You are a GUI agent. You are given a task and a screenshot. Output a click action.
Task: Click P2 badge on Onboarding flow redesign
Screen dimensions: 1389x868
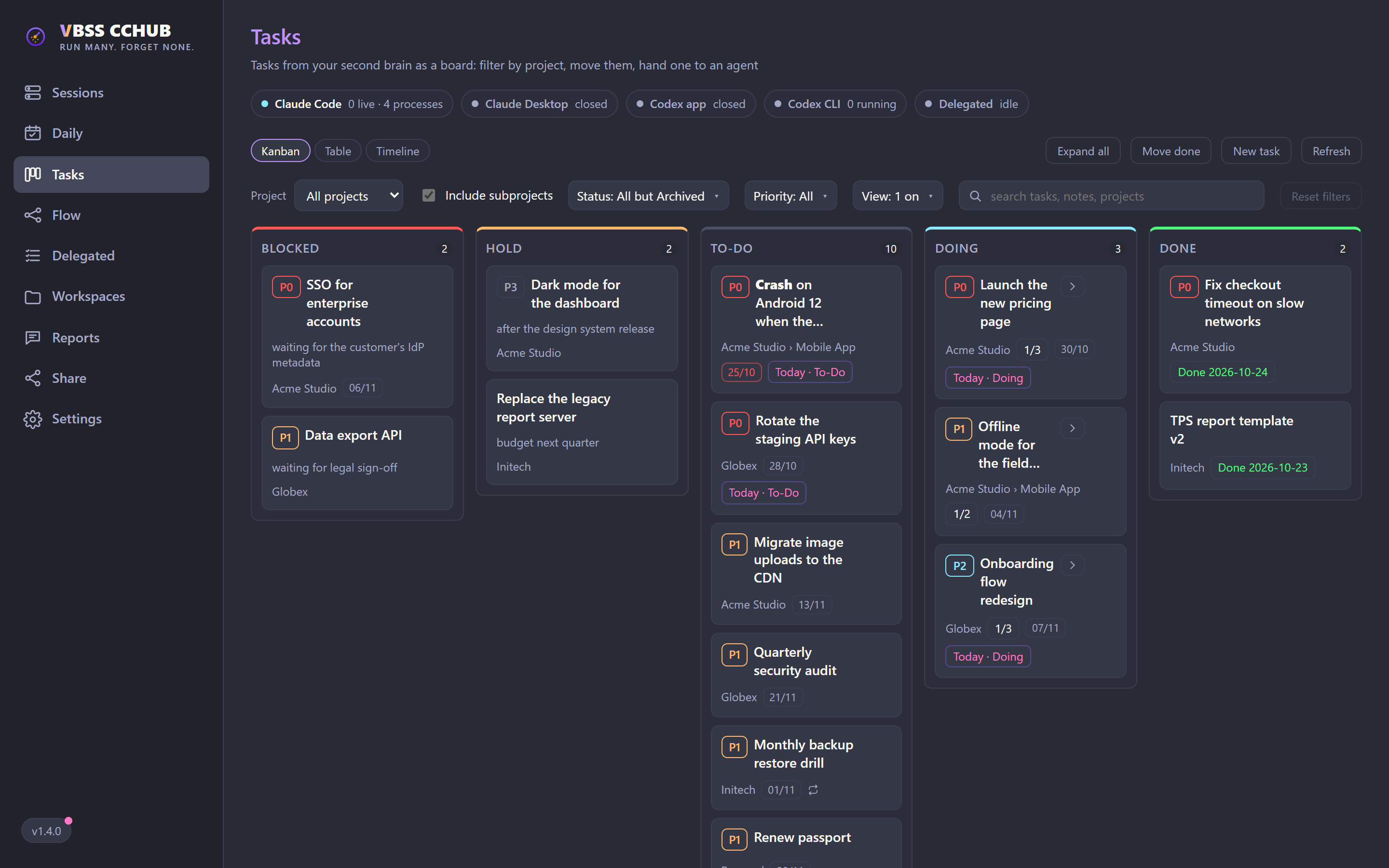pyautogui.click(x=960, y=566)
